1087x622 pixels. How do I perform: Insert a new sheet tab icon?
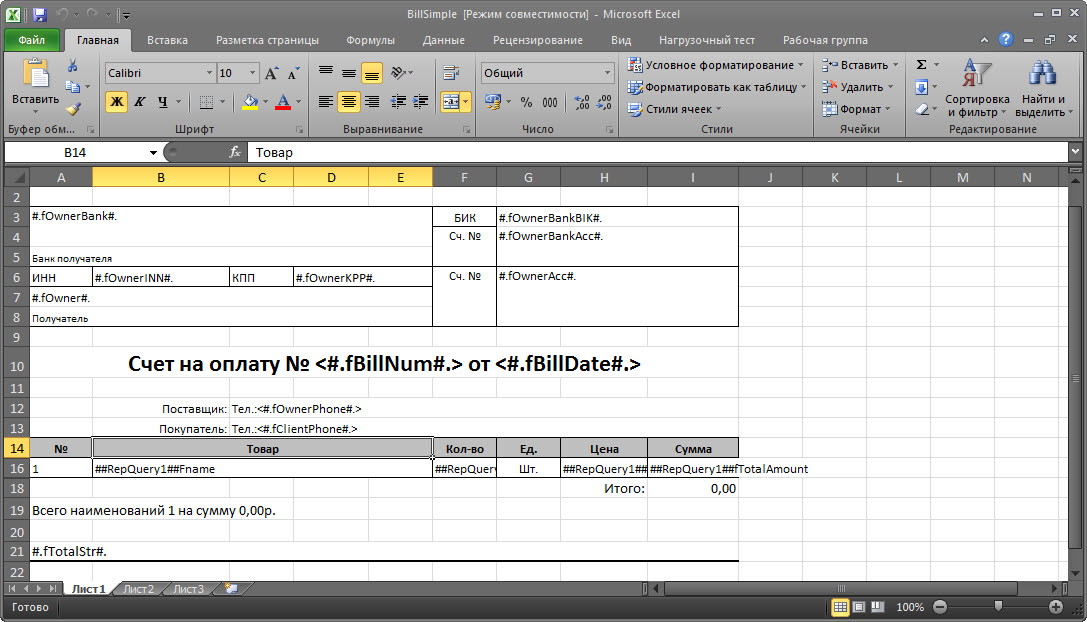coord(231,589)
